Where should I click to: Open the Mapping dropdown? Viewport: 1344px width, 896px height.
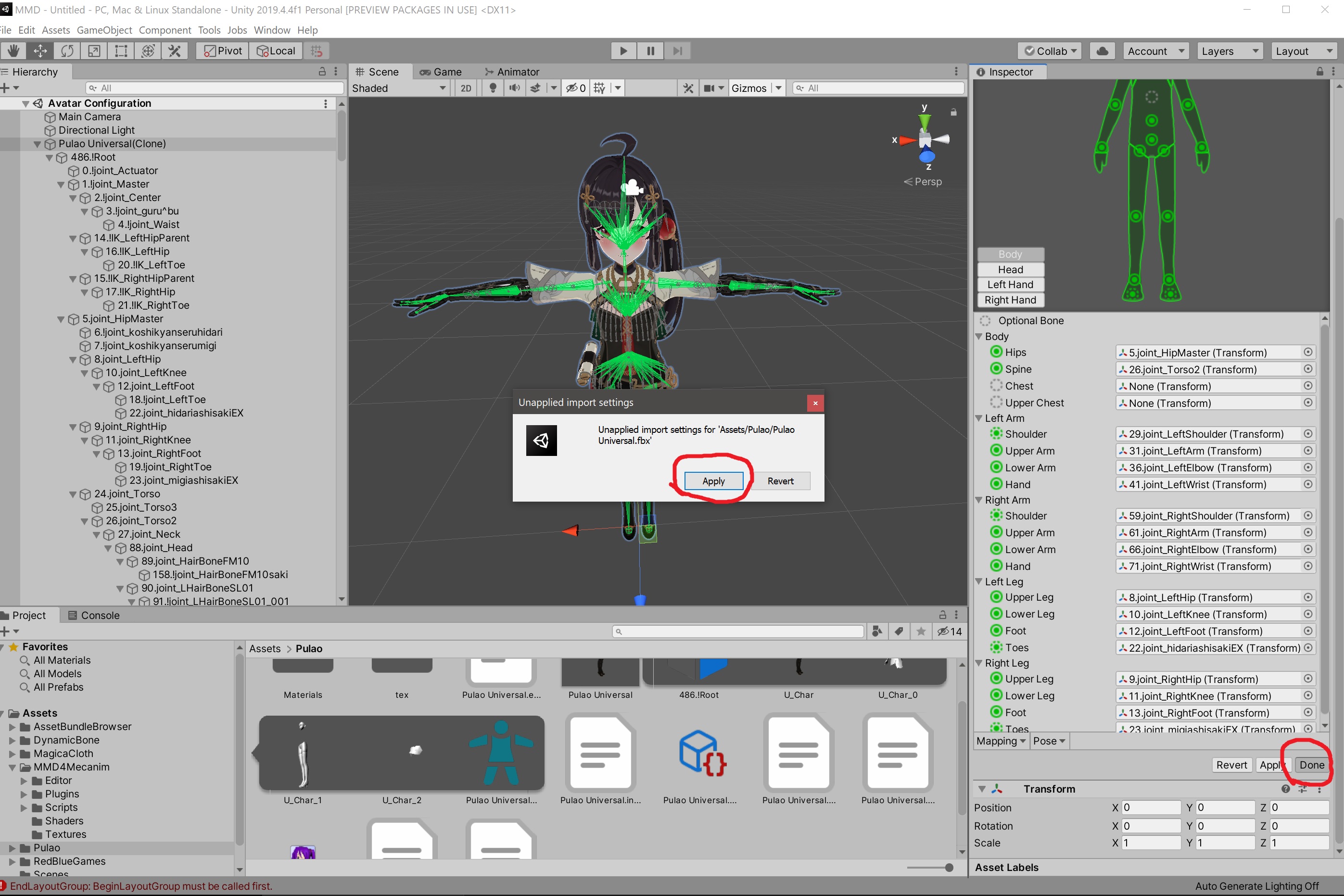pyautogui.click(x=1001, y=741)
